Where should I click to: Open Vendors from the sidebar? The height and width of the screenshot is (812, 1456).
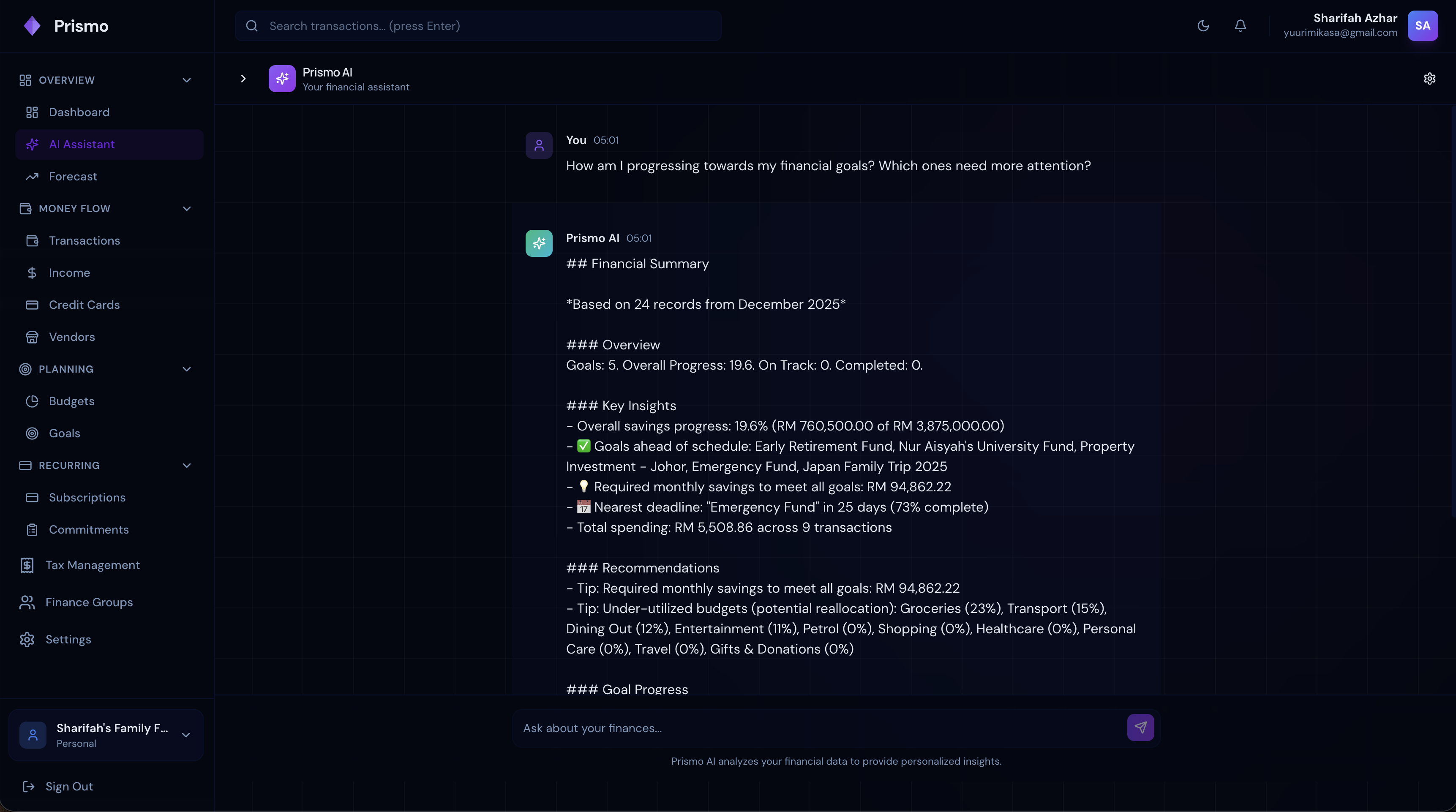(72, 337)
